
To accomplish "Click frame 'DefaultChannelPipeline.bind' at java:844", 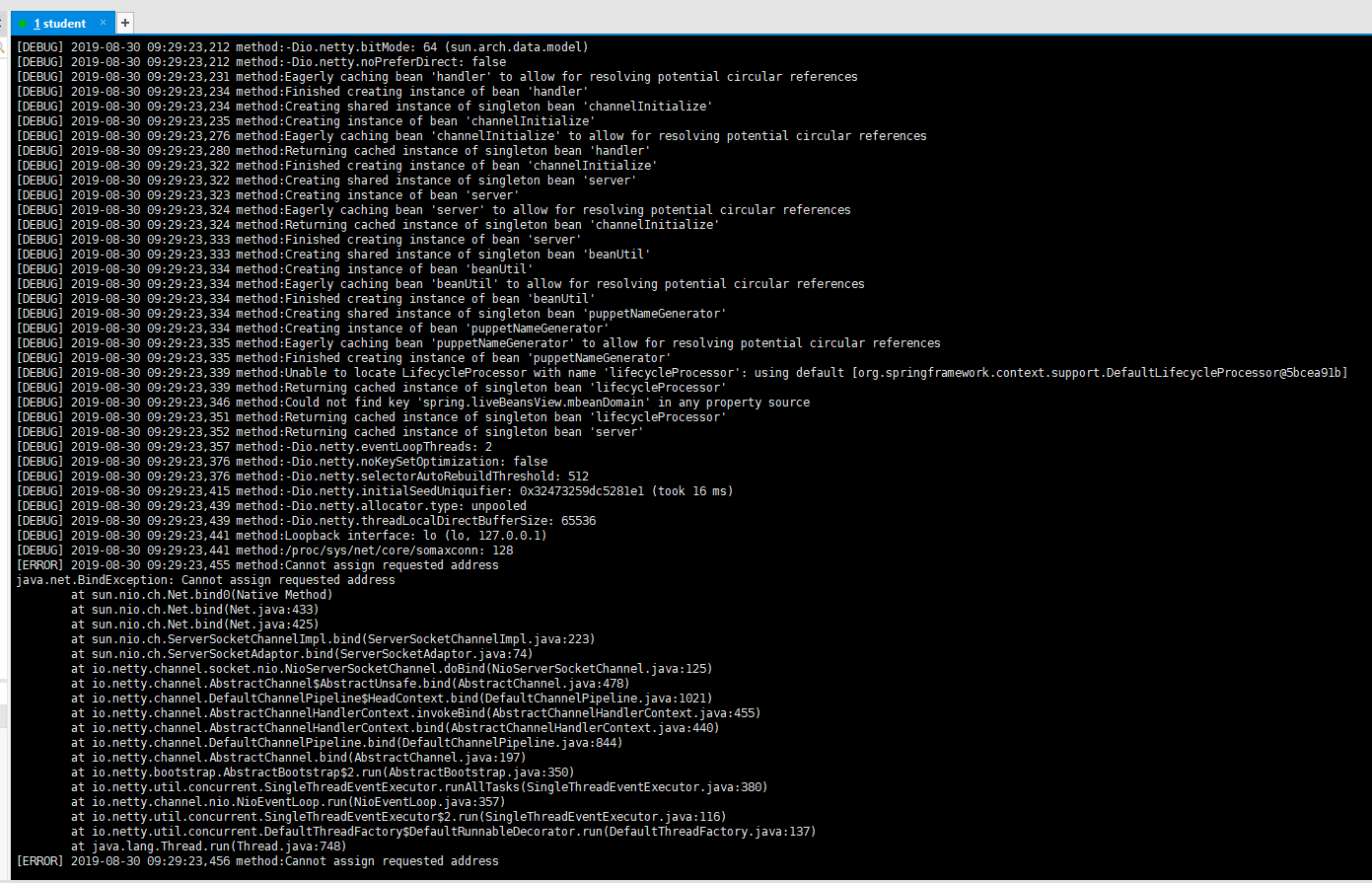I will (347, 743).
